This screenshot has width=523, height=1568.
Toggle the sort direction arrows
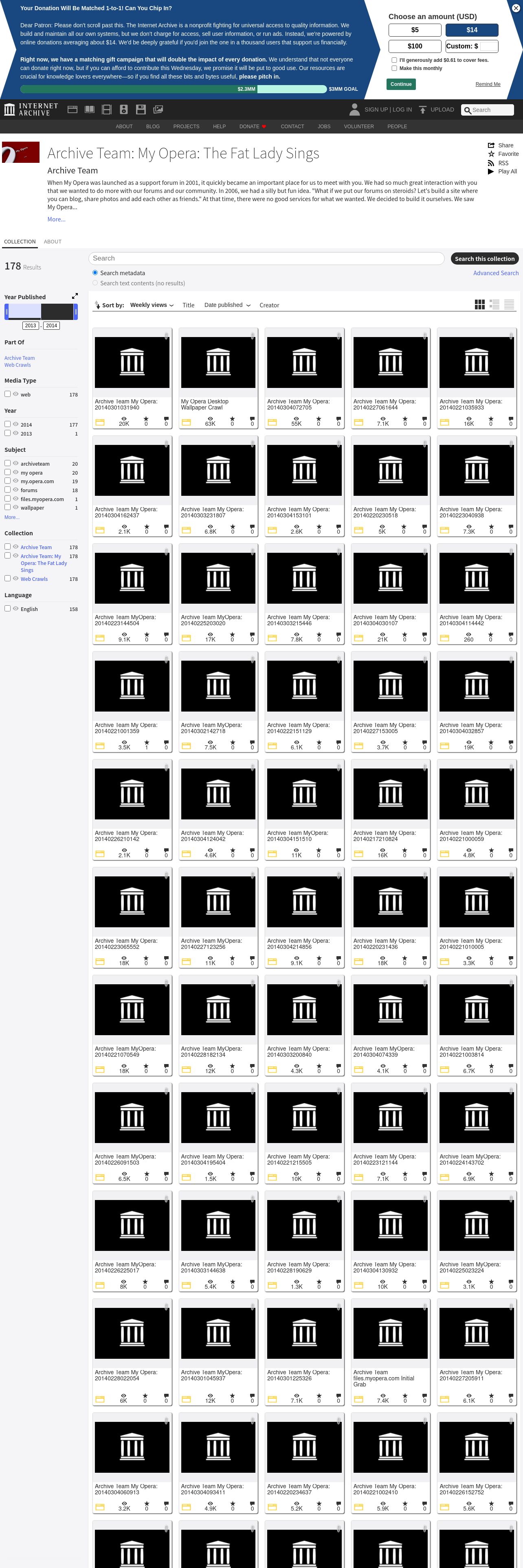97,305
